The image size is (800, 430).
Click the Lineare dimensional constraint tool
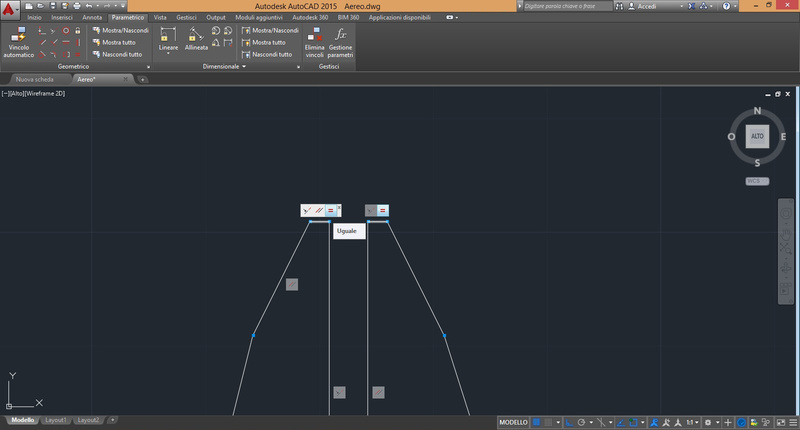pyautogui.click(x=168, y=38)
